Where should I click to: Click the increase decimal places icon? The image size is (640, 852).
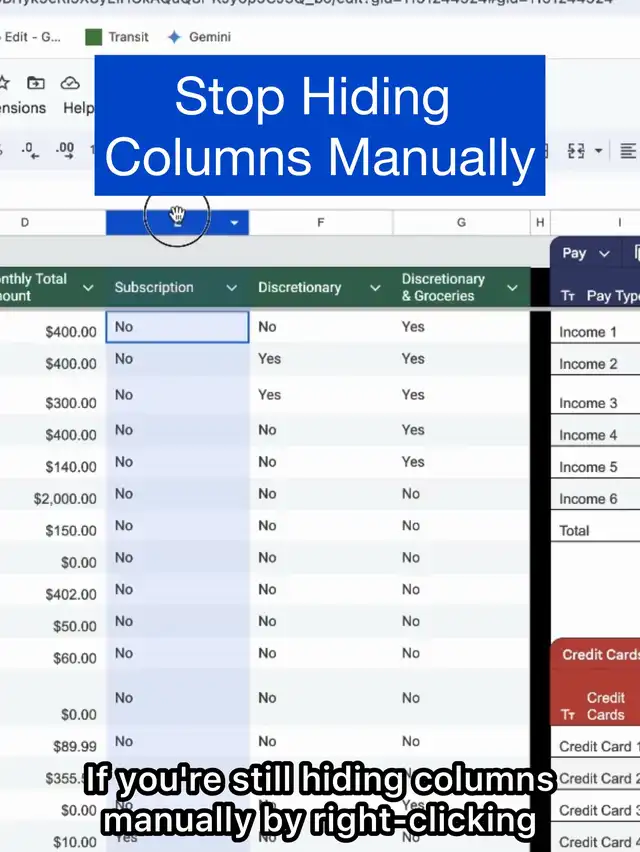(x=65, y=150)
